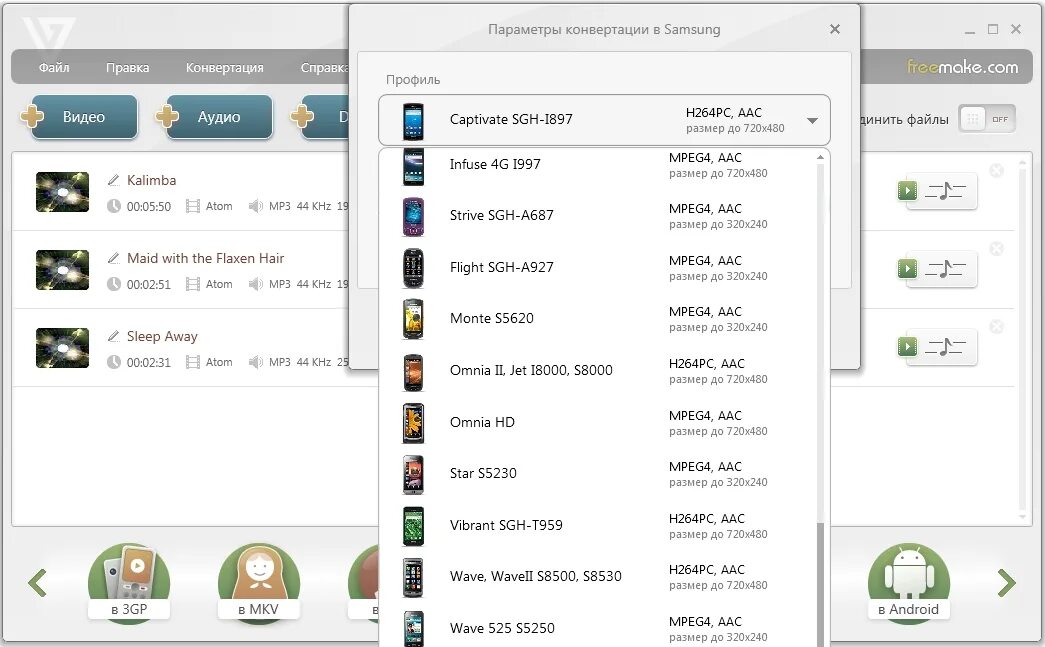Select the Star S5230 profile name
1045x647 pixels.
483,474
